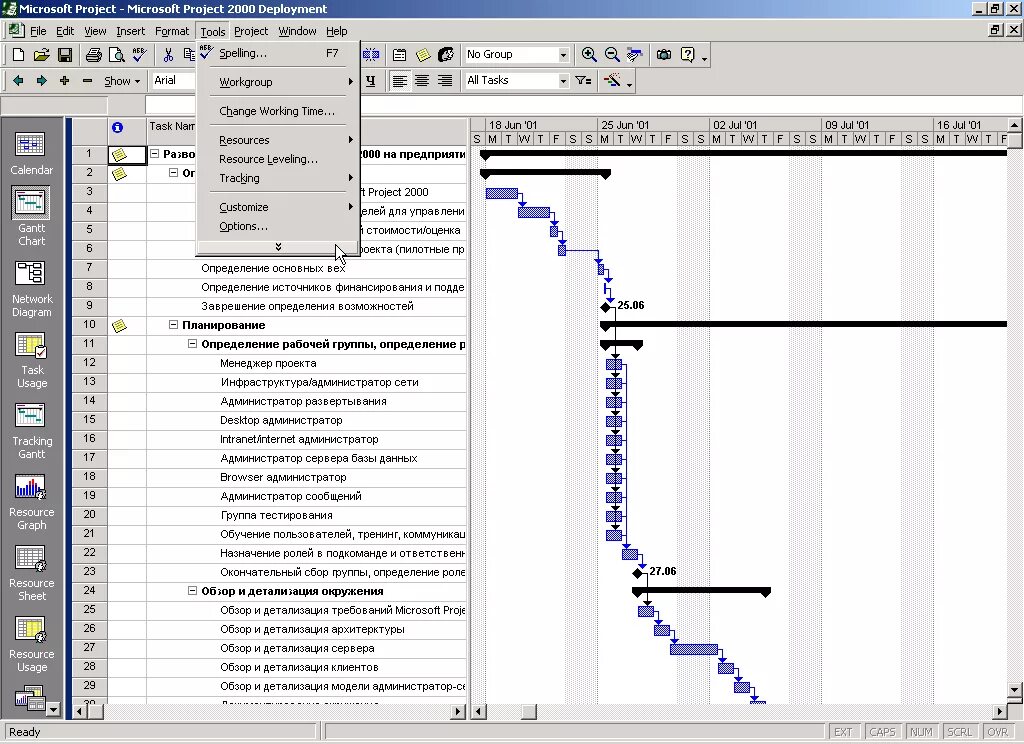Open Microsoft Project Help icon
1024x744 pixels.
tap(687, 55)
